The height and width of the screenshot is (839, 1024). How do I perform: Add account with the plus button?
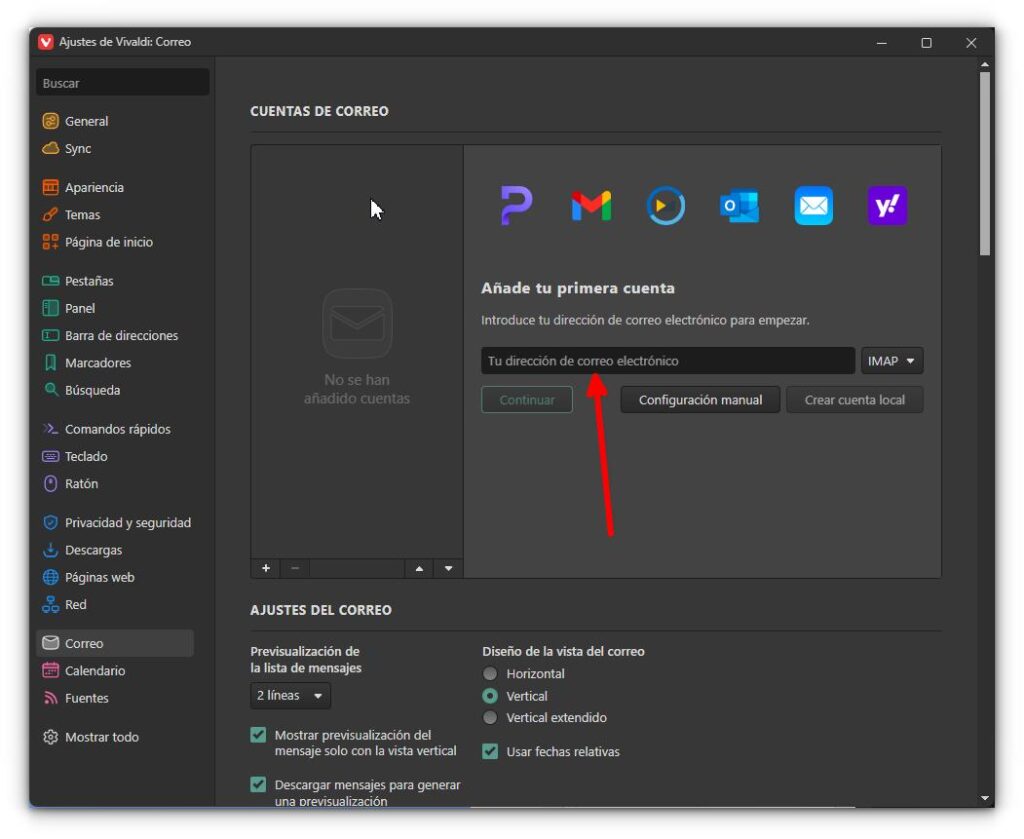tap(266, 568)
